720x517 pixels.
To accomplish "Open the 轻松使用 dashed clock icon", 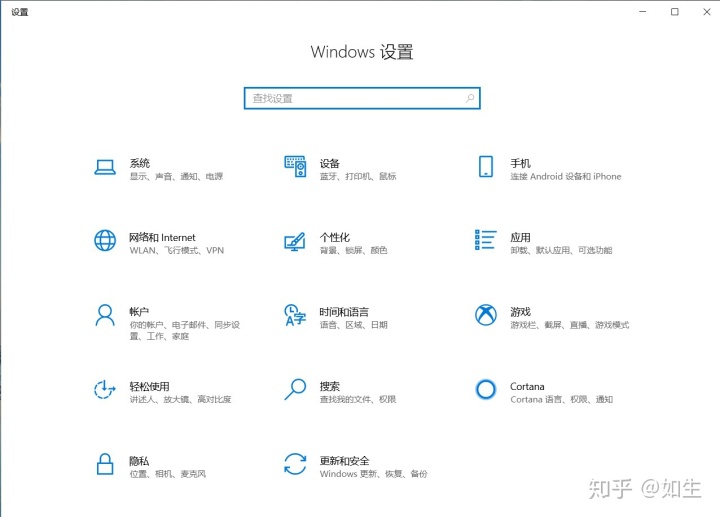I will coord(105,389).
